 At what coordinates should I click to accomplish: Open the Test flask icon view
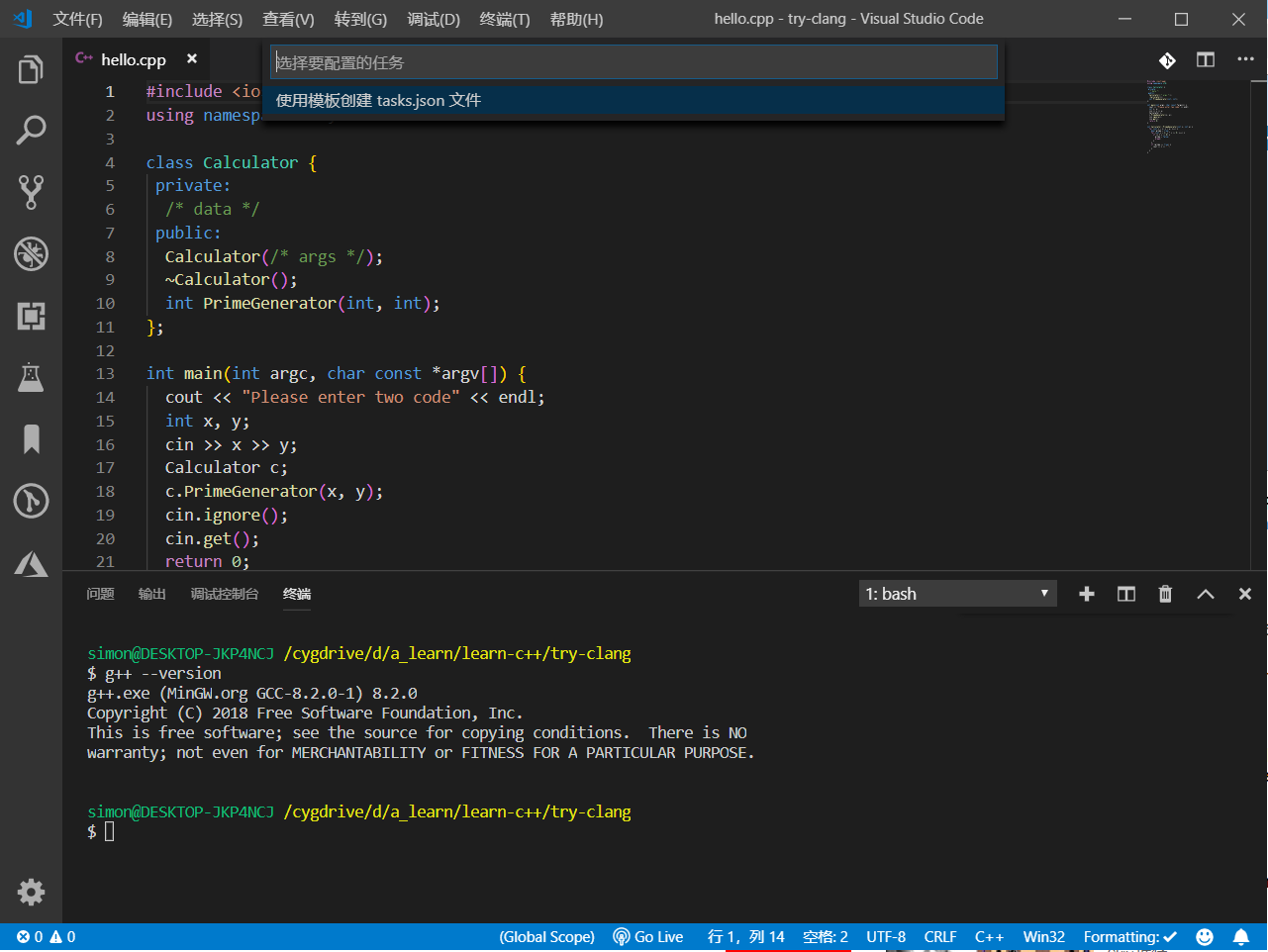pos(31,377)
